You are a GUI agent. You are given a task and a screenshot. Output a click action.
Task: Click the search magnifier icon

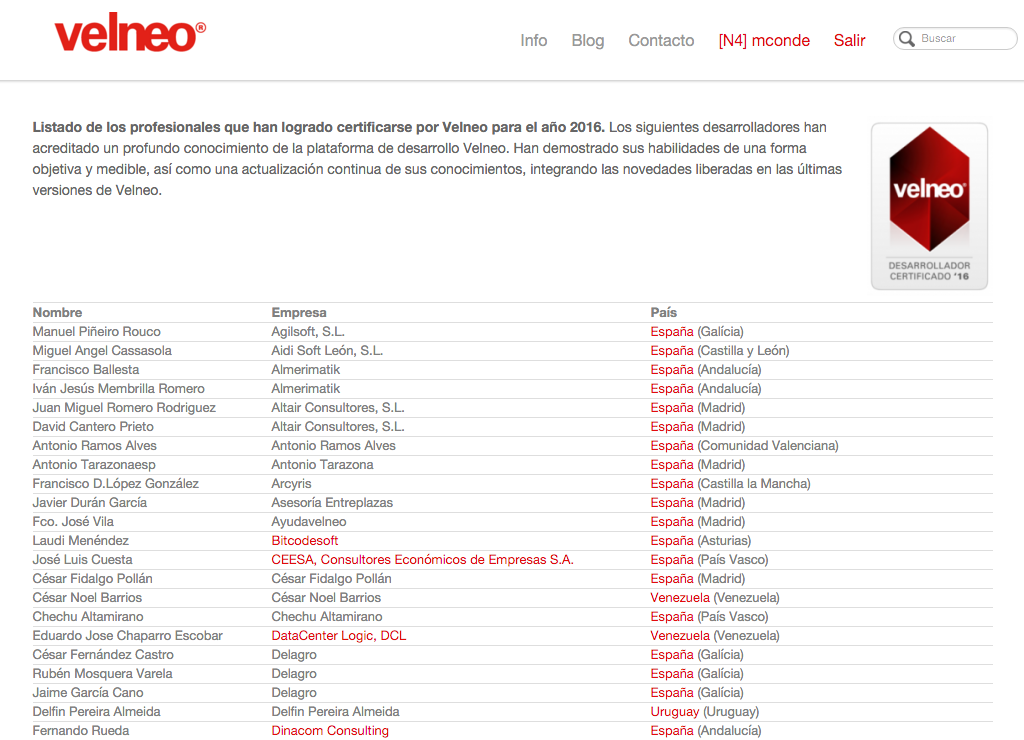(x=906, y=39)
